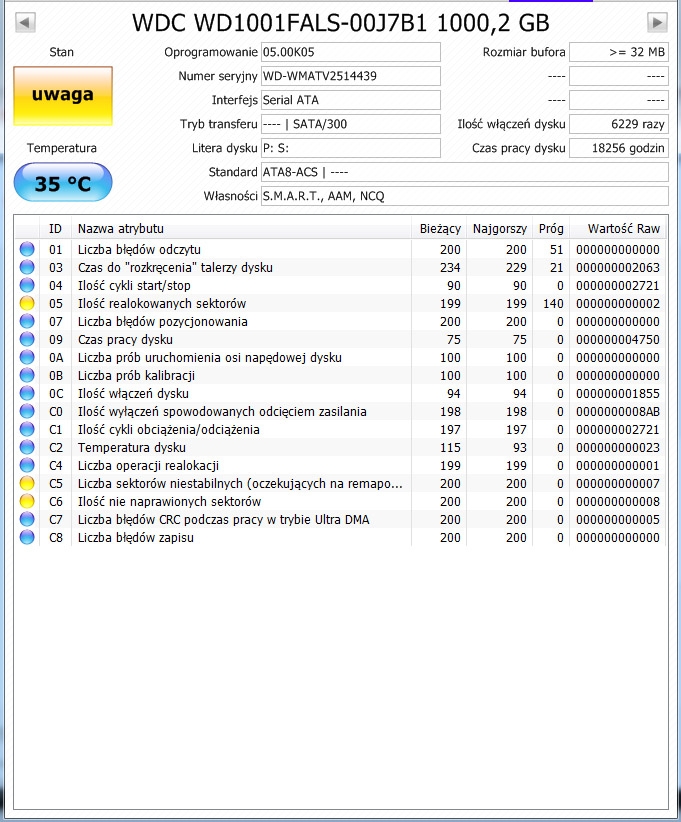Go to previous disk with left arrow
This screenshot has width=681, height=822.
click(x=25, y=23)
